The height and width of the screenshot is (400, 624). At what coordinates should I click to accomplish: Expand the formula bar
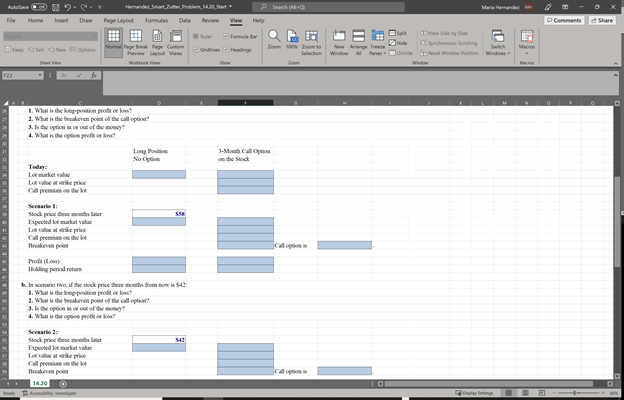point(616,75)
